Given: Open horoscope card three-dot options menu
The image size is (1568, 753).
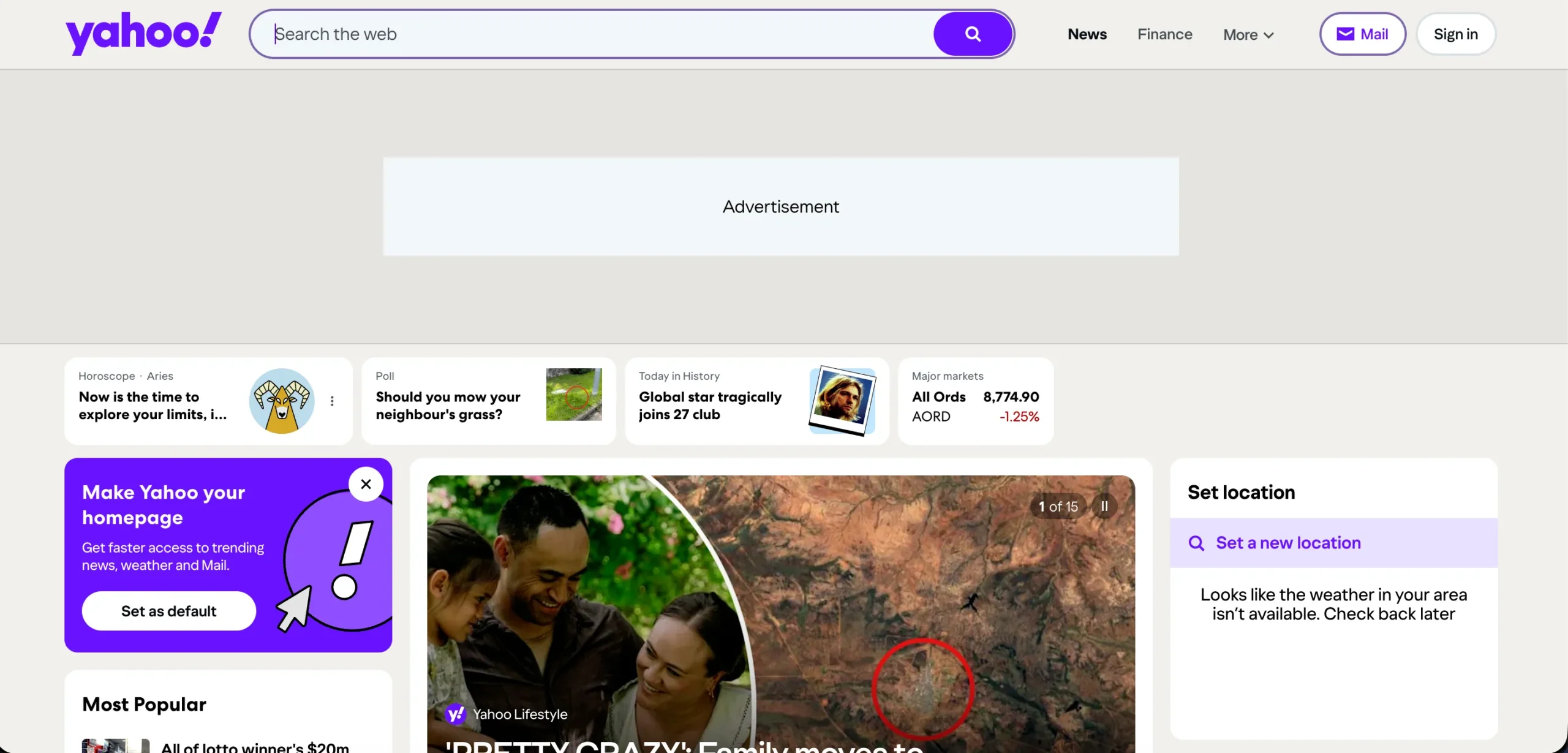Looking at the screenshot, I should 332,401.
